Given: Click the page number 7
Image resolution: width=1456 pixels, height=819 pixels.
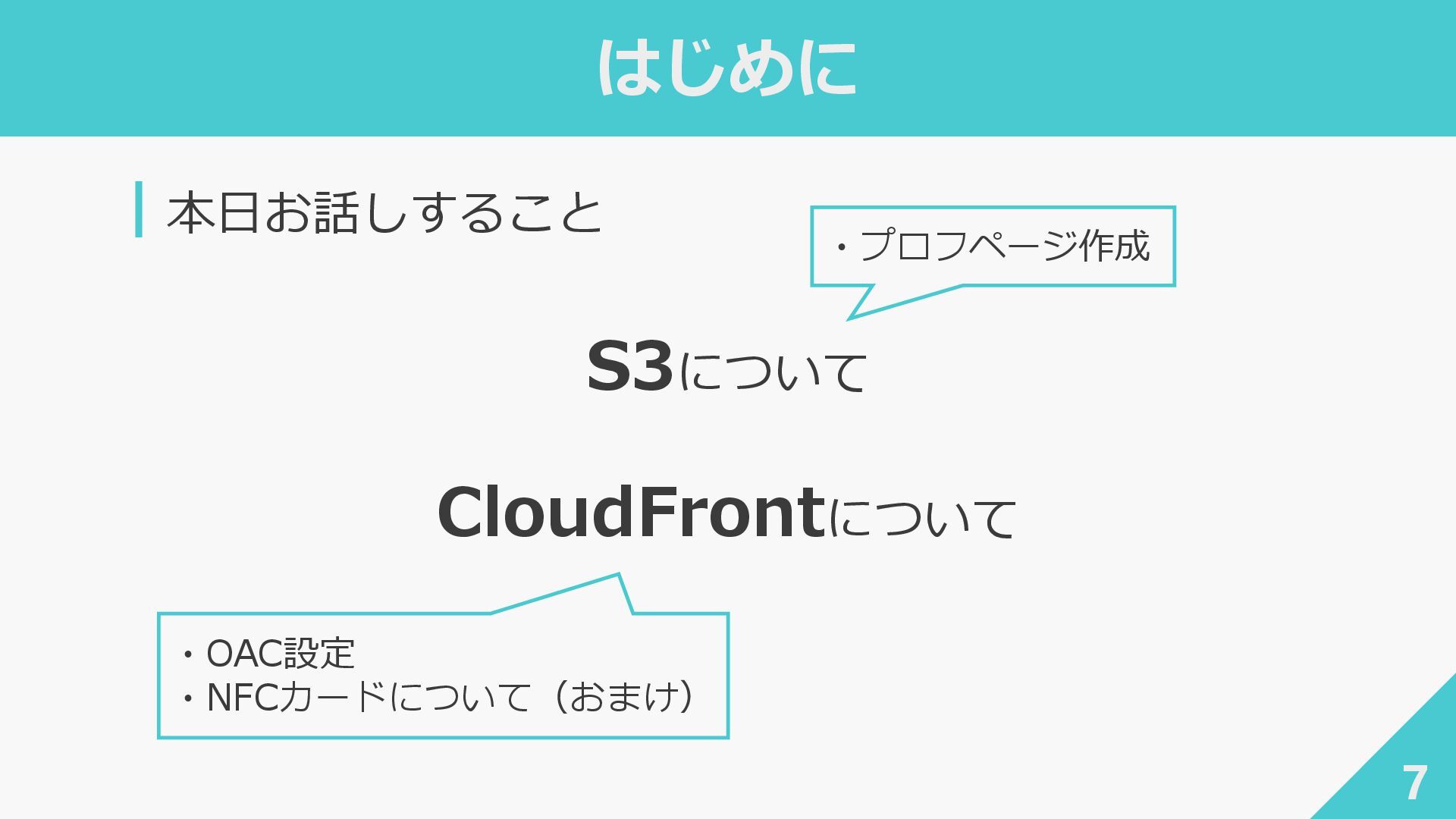Looking at the screenshot, I should pos(1414,783).
